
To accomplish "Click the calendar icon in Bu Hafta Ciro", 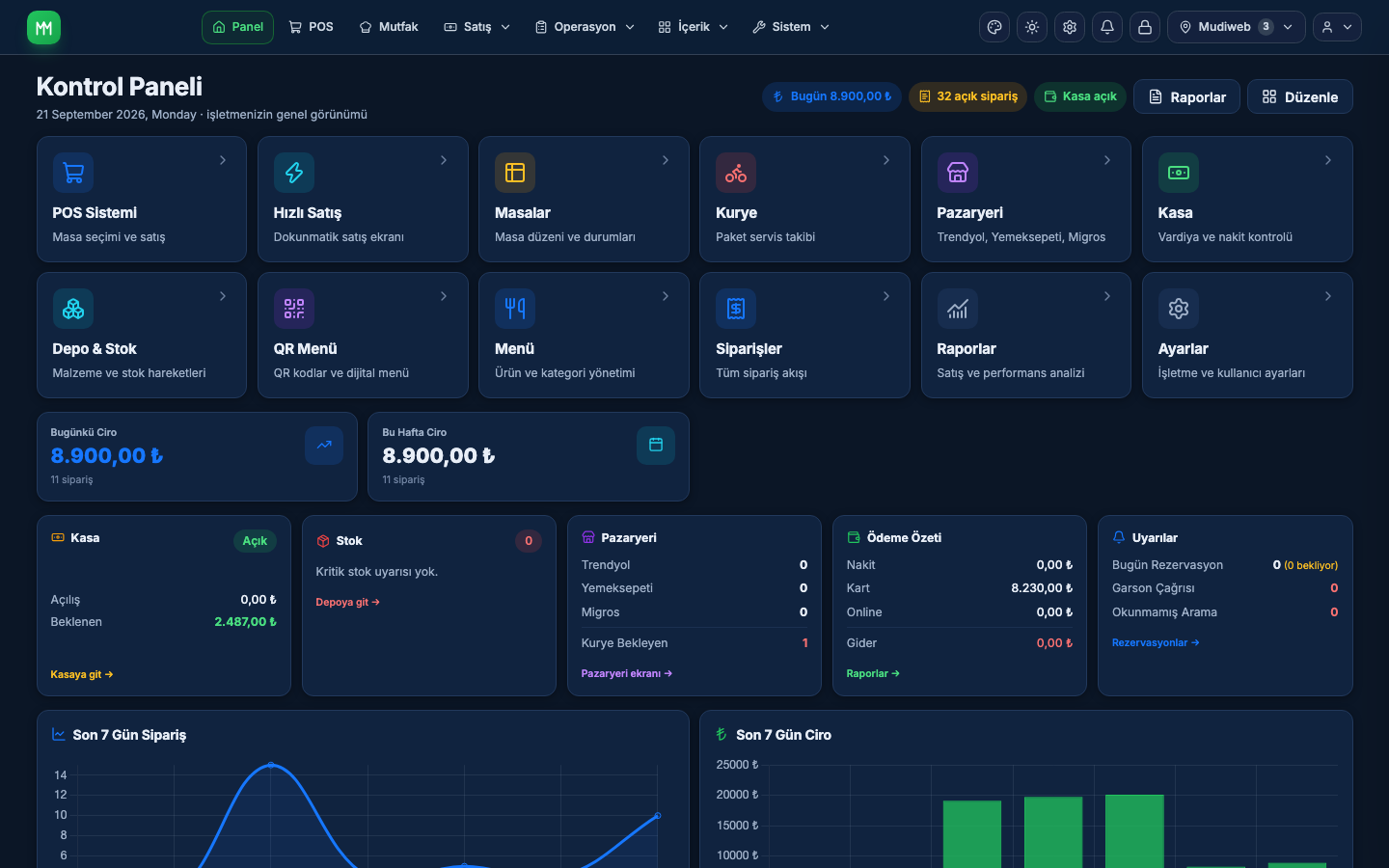I will (656, 446).
